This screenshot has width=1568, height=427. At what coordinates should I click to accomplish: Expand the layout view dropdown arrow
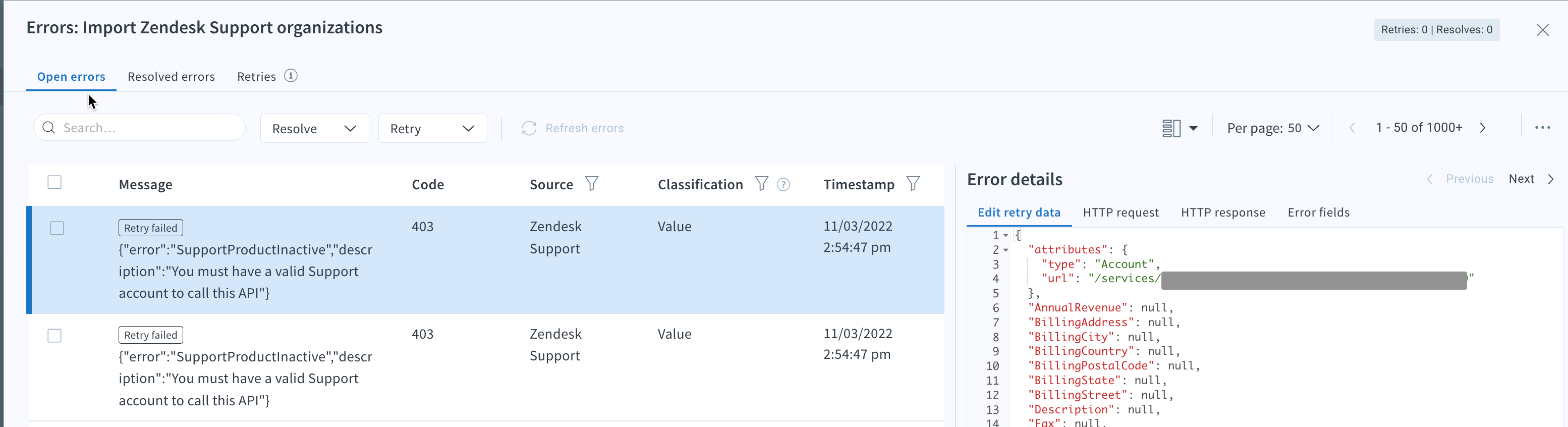1194,129
